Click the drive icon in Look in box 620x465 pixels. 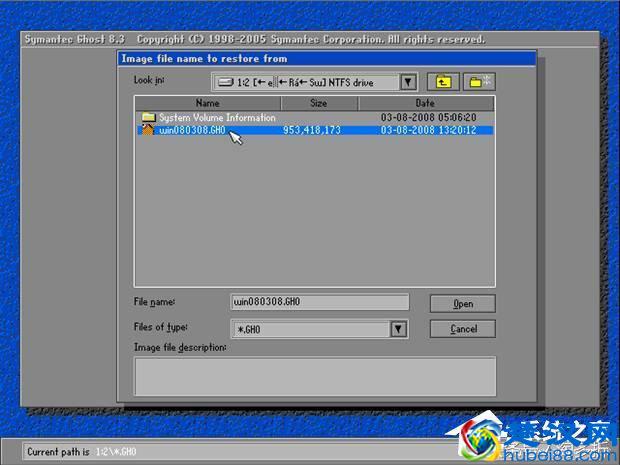coord(226,82)
